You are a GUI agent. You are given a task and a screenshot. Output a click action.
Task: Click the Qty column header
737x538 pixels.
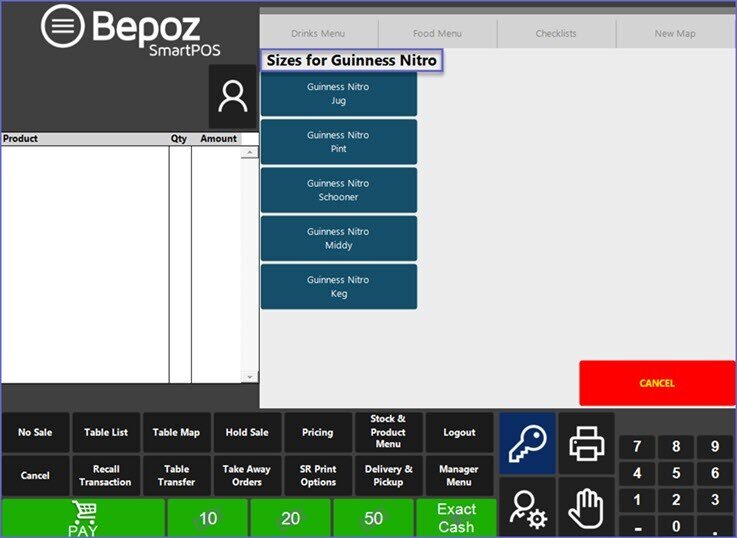click(x=179, y=139)
